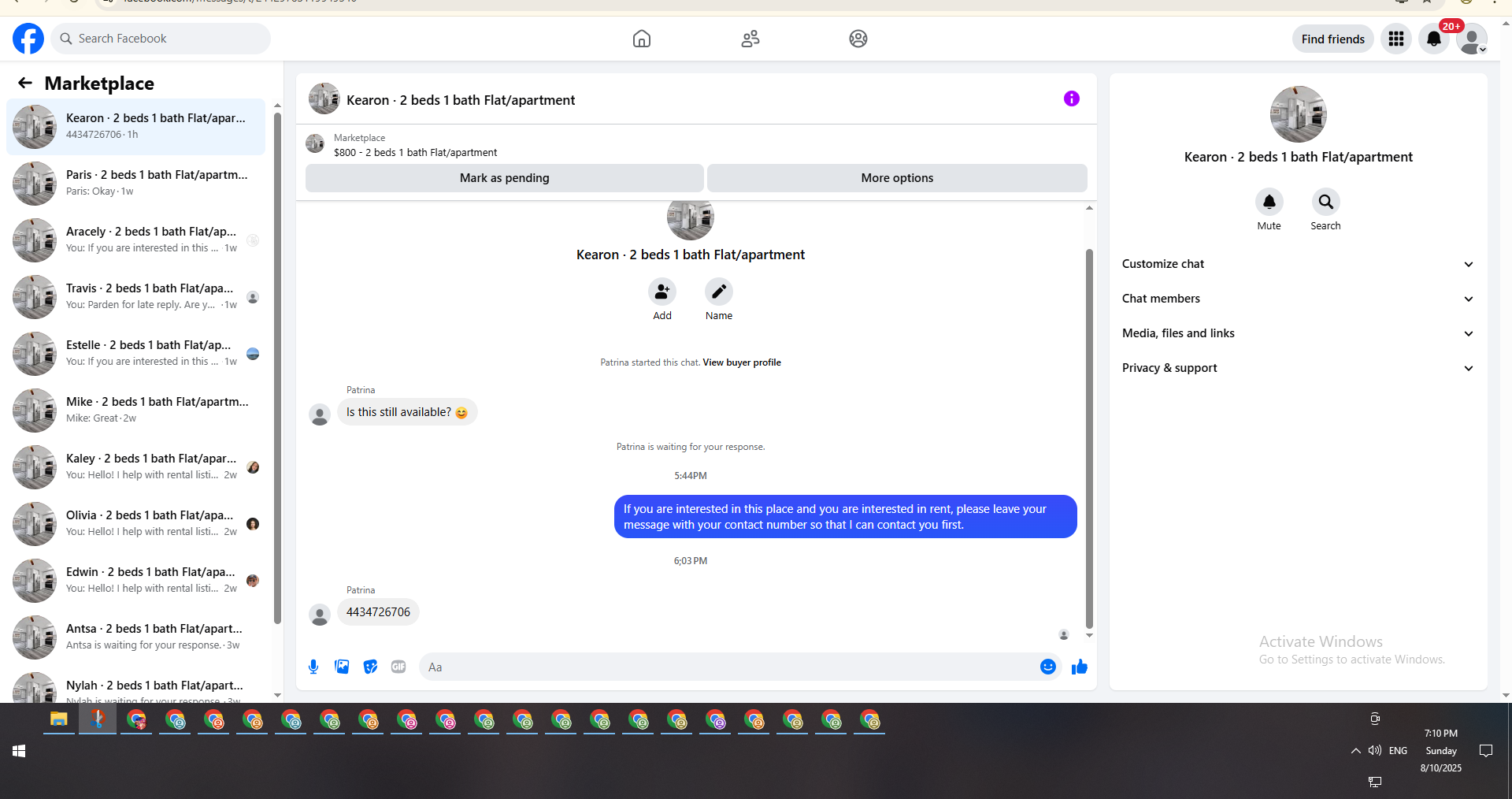Open the Windows Start menu

coord(19,751)
